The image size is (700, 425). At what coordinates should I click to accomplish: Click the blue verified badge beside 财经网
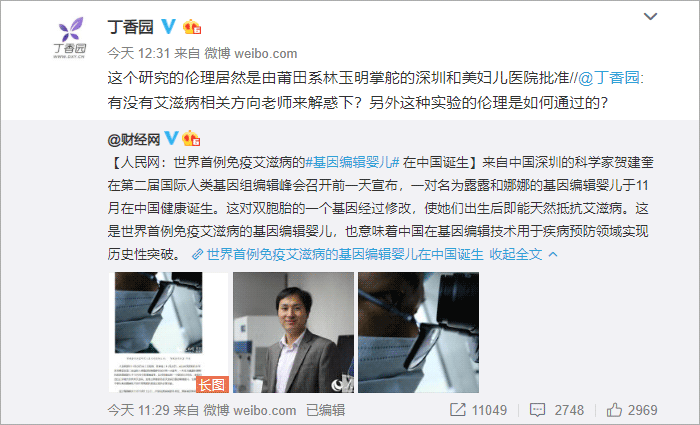point(171,138)
